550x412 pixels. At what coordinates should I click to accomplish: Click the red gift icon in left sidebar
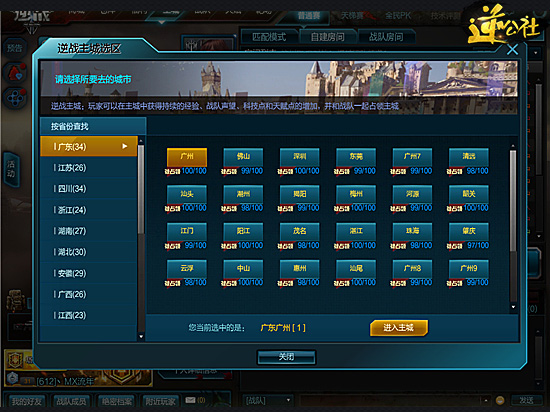pos(15,73)
